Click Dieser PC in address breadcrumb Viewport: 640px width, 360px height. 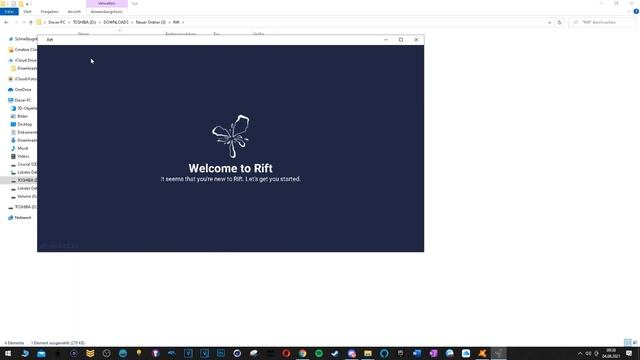57,22
